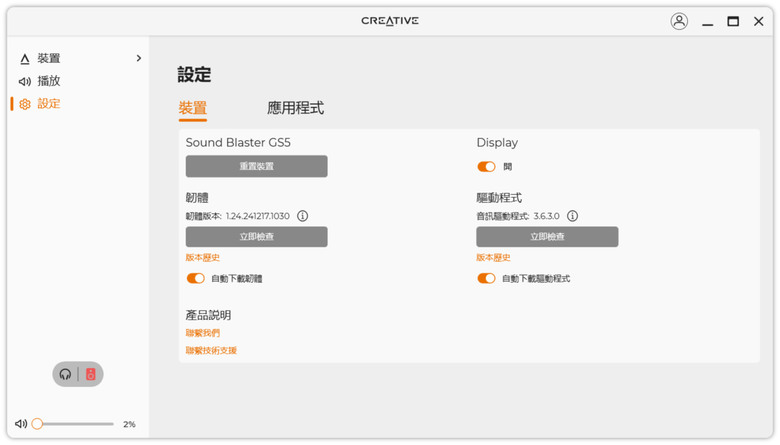Image resolution: width=780 pixels, height=445 pixels.
Task: Click the driver version 3.6.3.0 text
Action: [x=546, y=216]
